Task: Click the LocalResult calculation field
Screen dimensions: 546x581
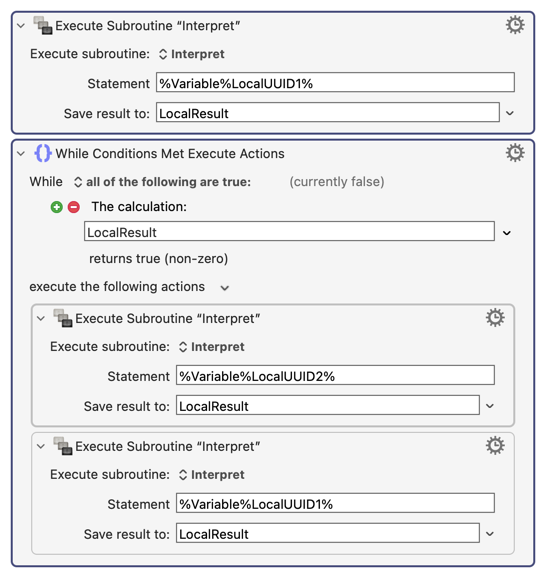Action: (x=289, y=232)
